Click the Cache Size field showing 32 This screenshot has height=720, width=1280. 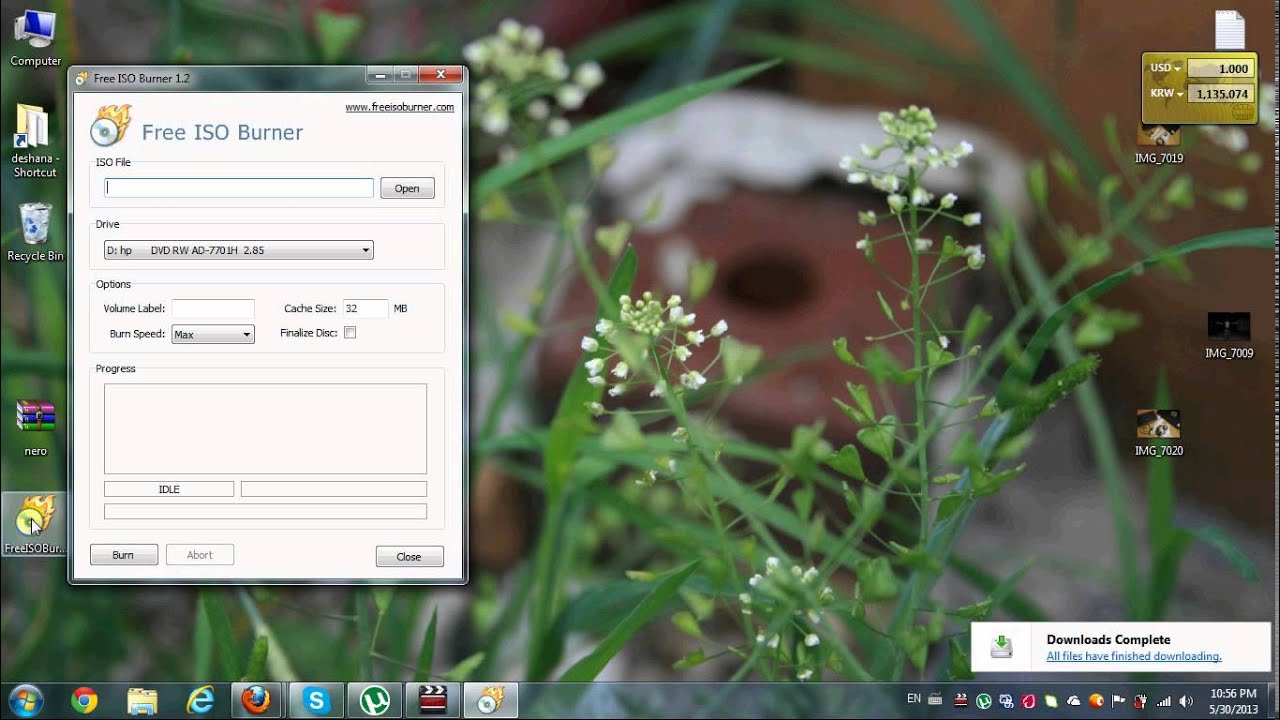[x=365, y=309]
